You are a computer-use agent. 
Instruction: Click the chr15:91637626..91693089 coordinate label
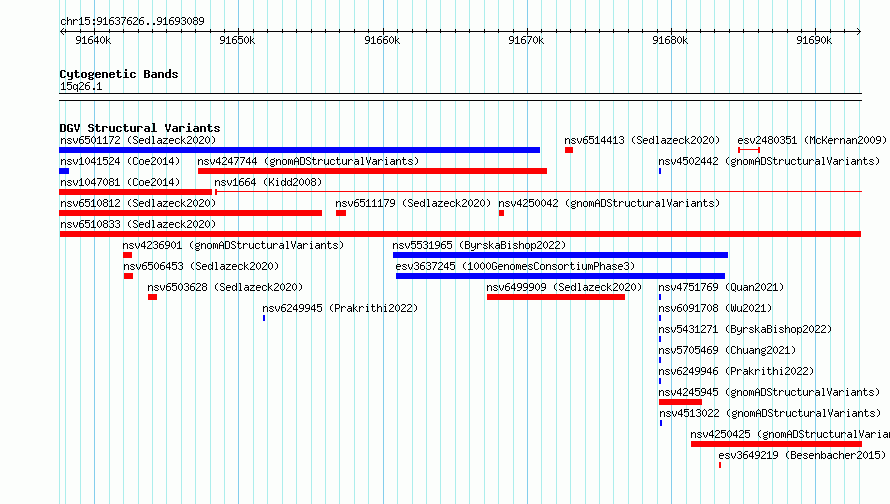pos(132,21)
